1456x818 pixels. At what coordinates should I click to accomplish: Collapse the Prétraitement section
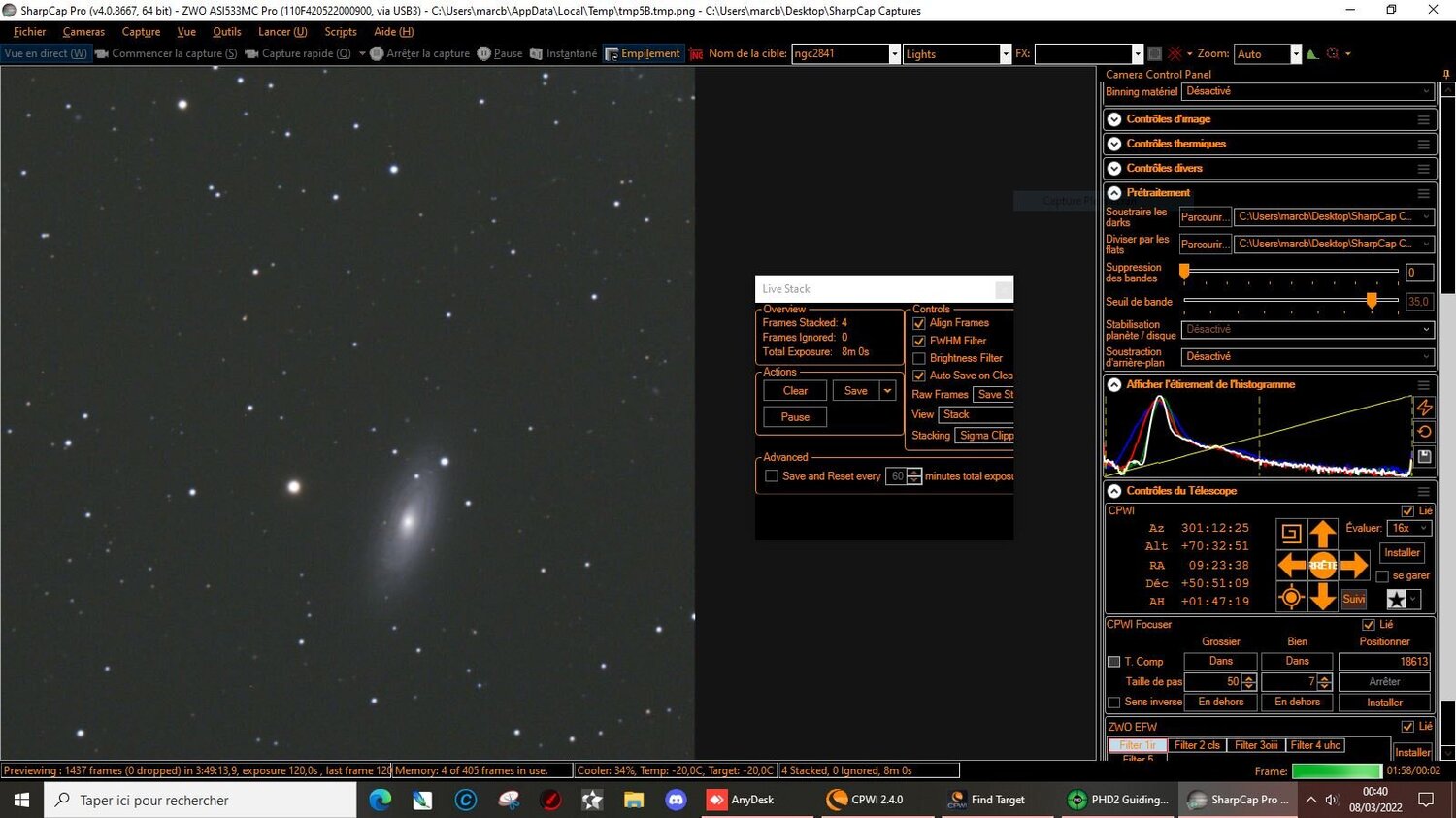[1113, 192]
